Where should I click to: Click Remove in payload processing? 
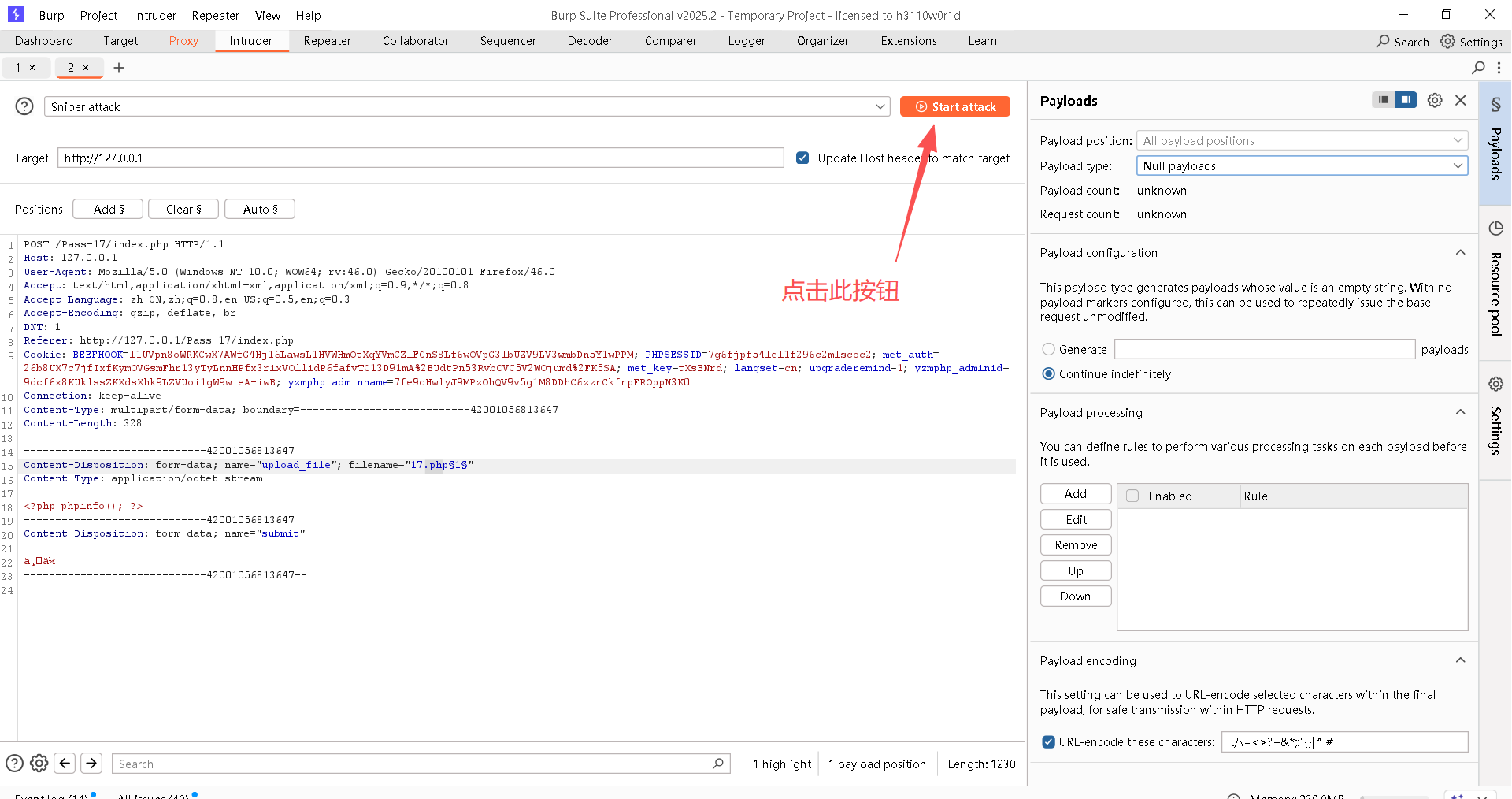(1076, 544)
